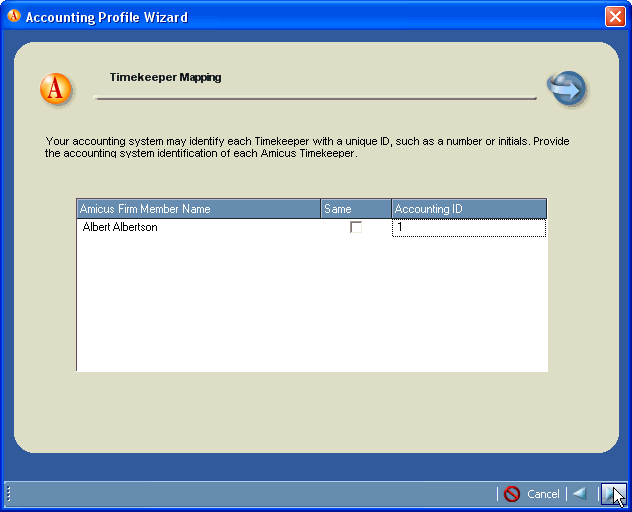Click the blue arrow globe icon
The width and height of the screenshot is (632, 512).
point(567,89)
